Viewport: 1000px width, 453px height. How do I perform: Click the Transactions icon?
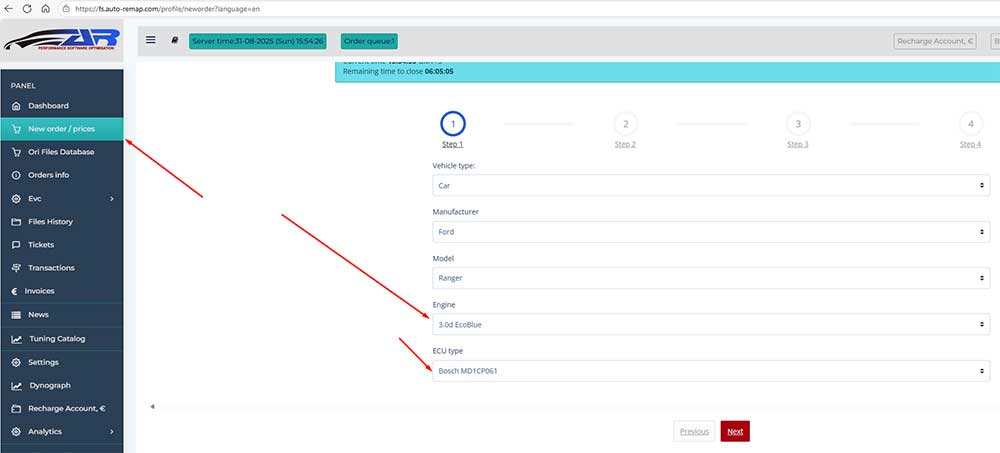click(x=17, y=268)
